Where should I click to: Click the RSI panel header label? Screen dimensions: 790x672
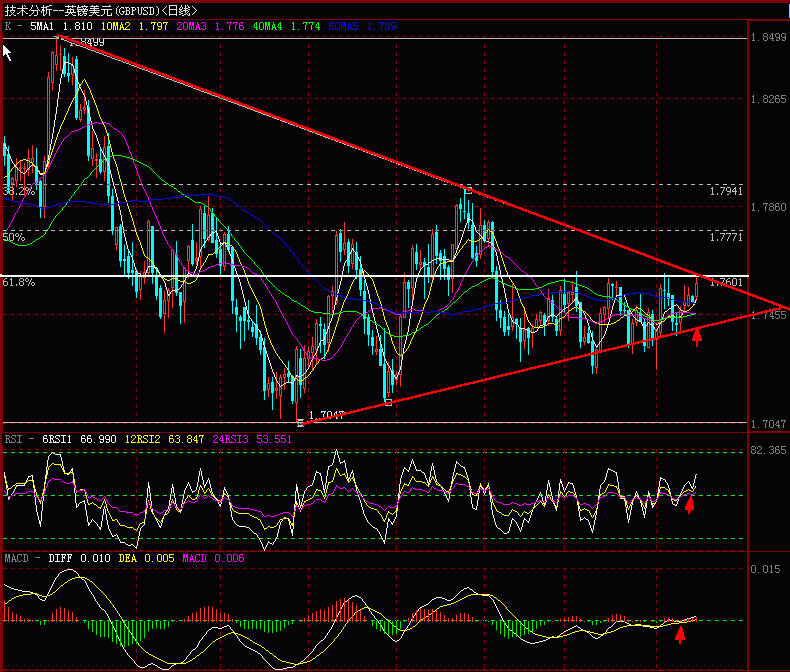[14, 439]
